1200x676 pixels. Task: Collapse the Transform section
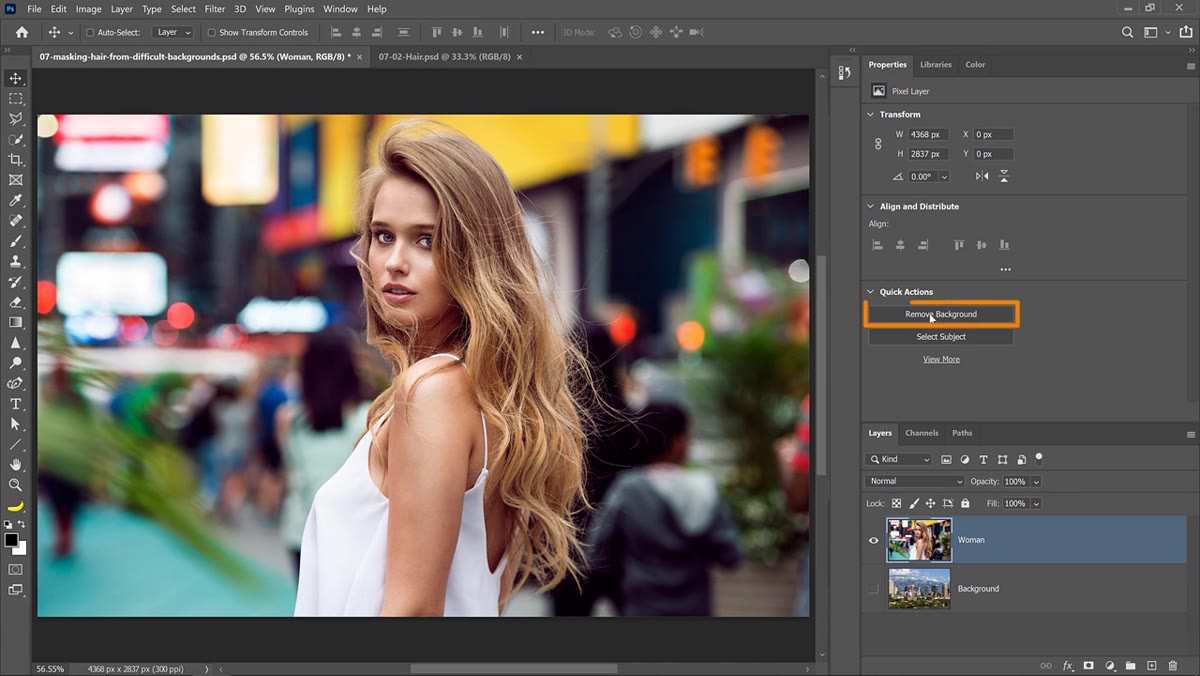coord(870,114)
